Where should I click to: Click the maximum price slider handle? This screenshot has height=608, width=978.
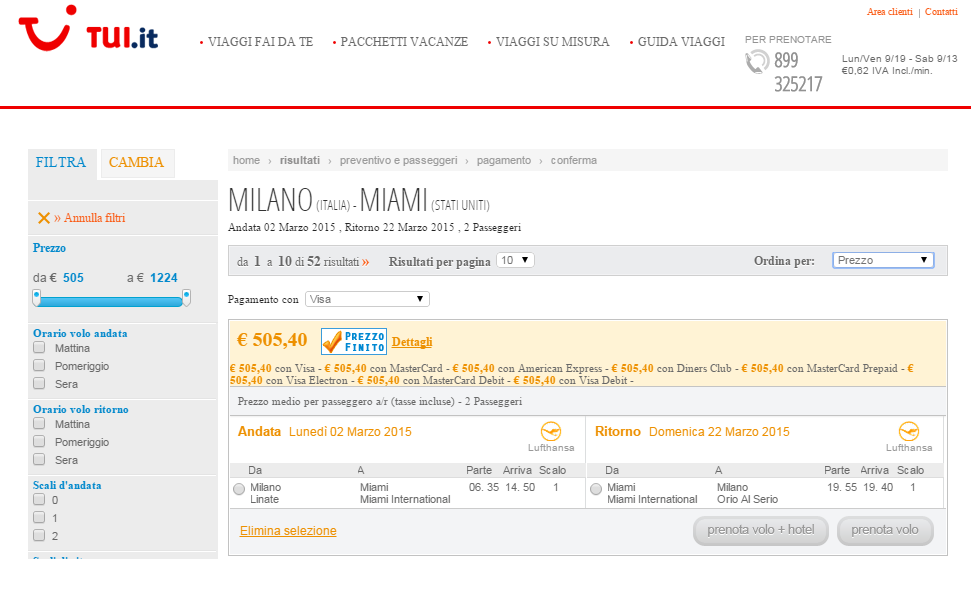(186, 297)
